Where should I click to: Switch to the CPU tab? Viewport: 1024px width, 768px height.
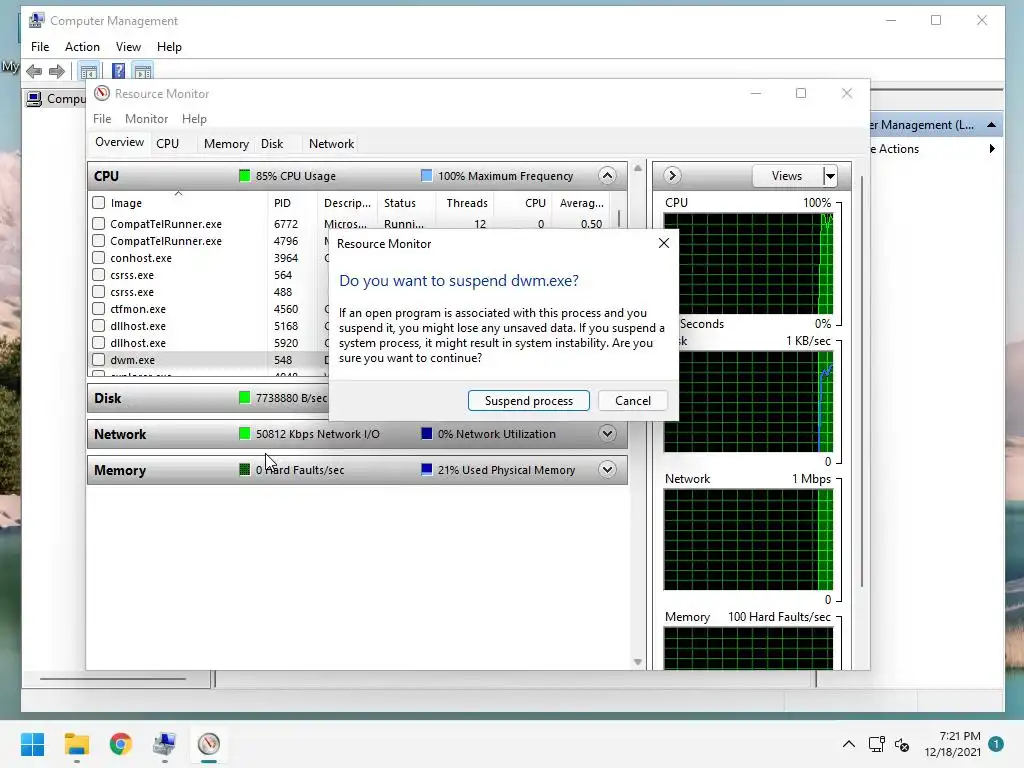point(167,144)
